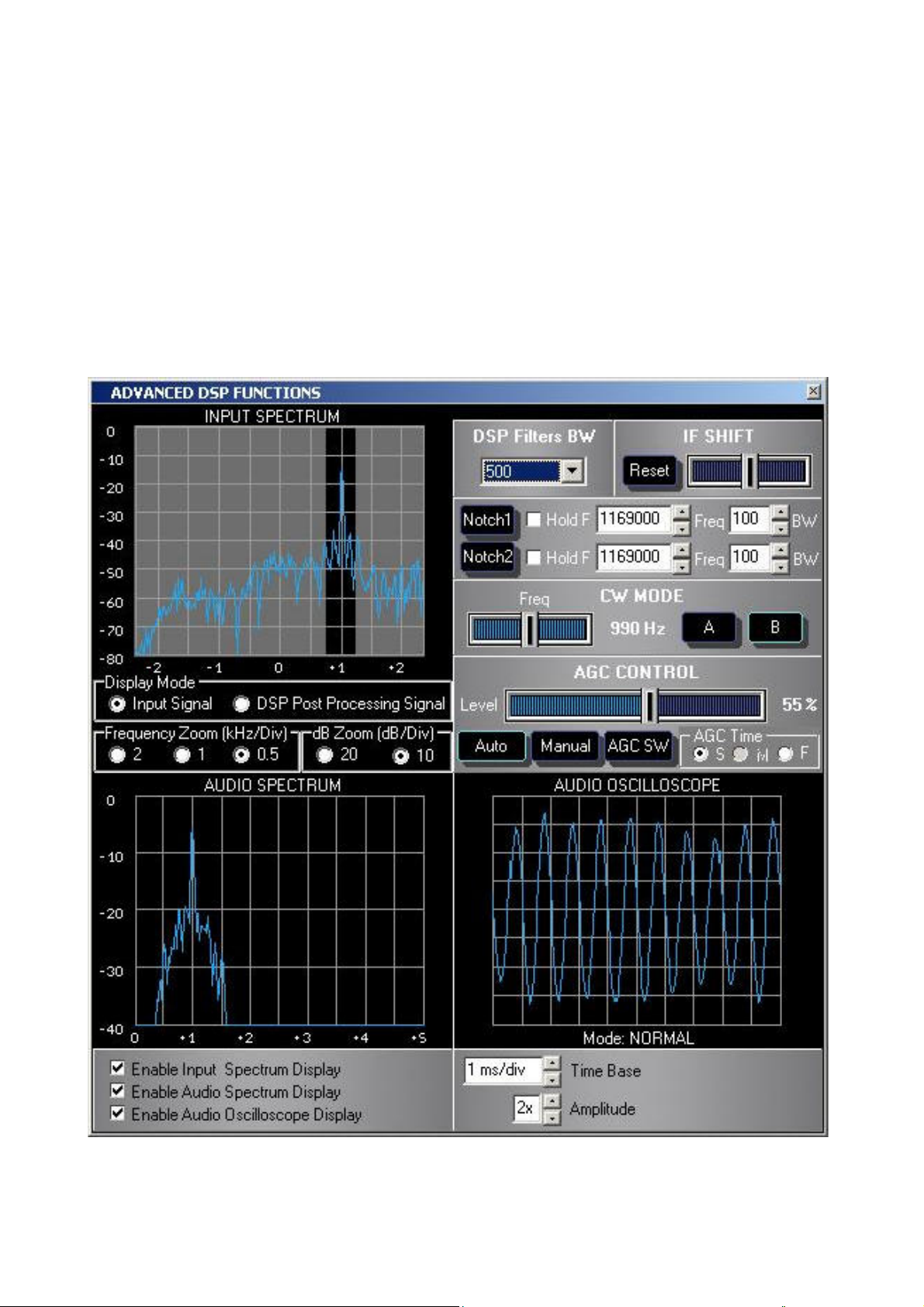The image size is (924, 1307).
Task: Click the Notch2 frequency field 1169000
Action: [x=634, y=557]
